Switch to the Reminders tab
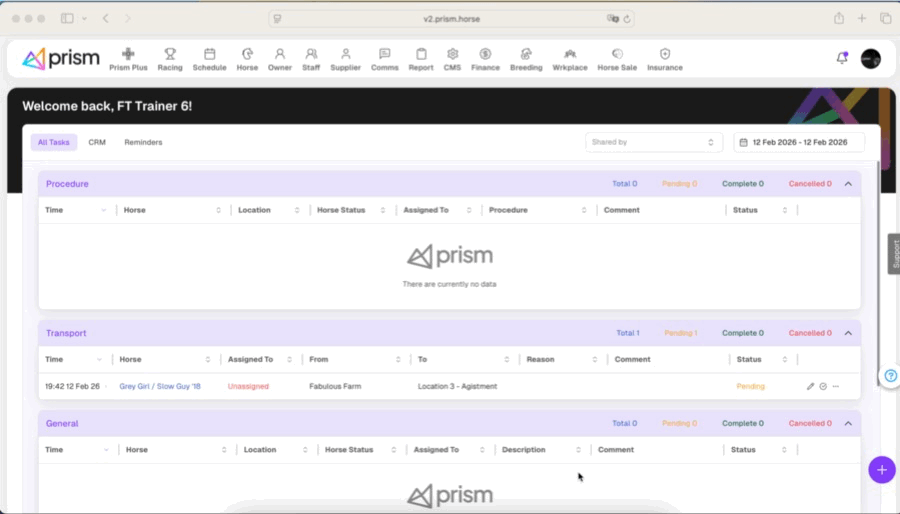This screenshot has height=514, width=900. pyautogui.click(x=143, y=142)
